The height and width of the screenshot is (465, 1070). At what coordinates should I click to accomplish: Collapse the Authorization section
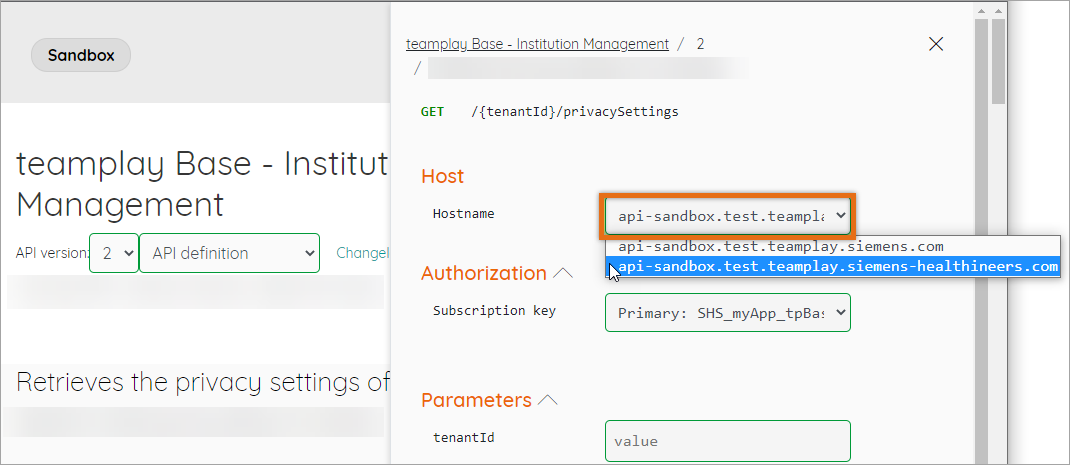563,273
